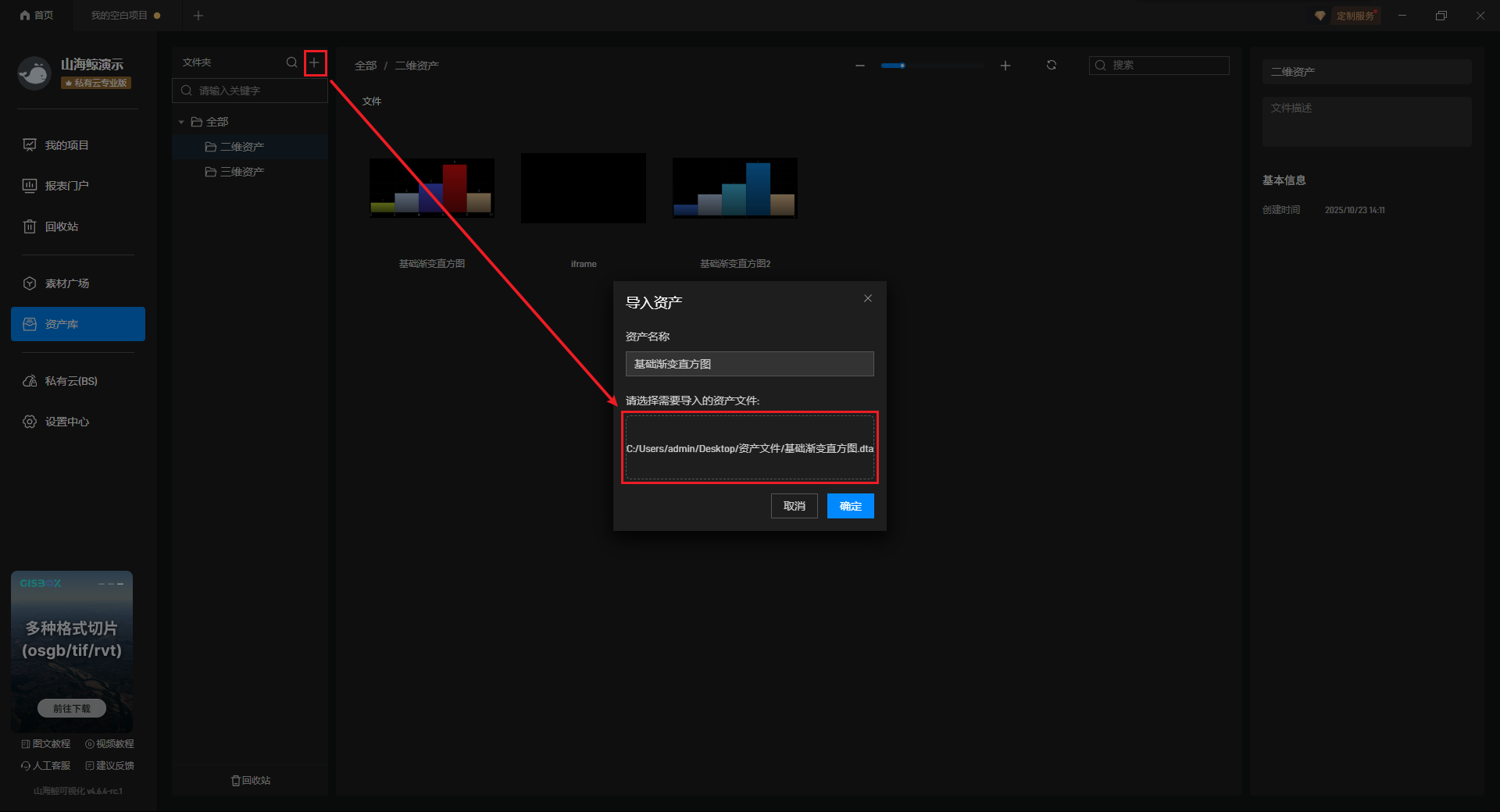Click the 图文教程 document icon
The height and width of the screenshot is (812, 1500).
(x=26, y=744)
